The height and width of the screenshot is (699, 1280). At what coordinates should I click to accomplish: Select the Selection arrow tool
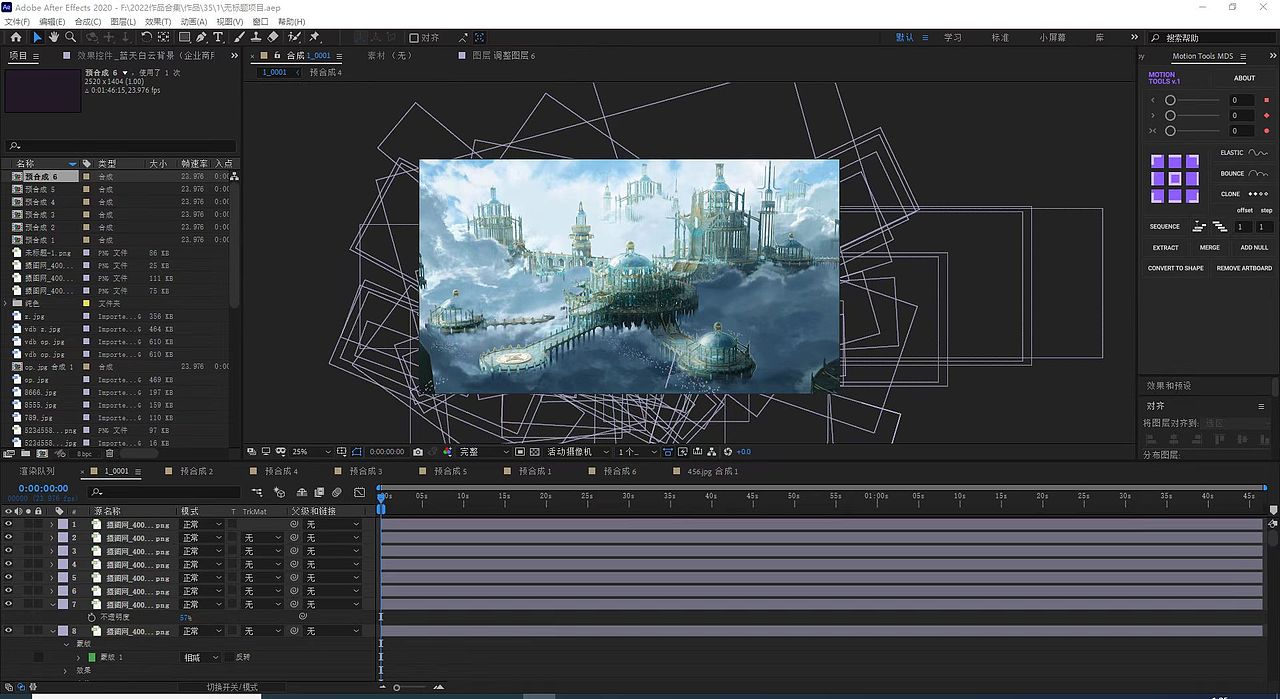click(x=37, y=37)
